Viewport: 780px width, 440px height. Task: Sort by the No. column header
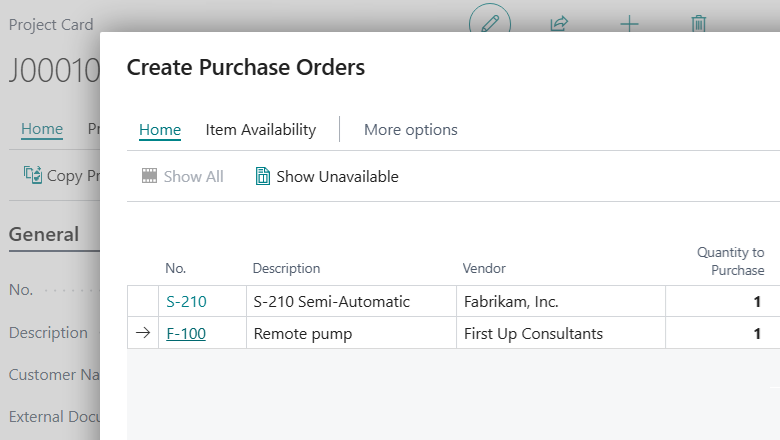[175, 268]
